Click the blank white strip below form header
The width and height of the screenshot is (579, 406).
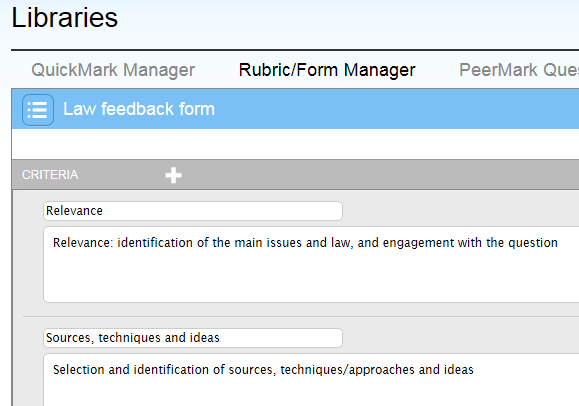click(x=295, y=144)
